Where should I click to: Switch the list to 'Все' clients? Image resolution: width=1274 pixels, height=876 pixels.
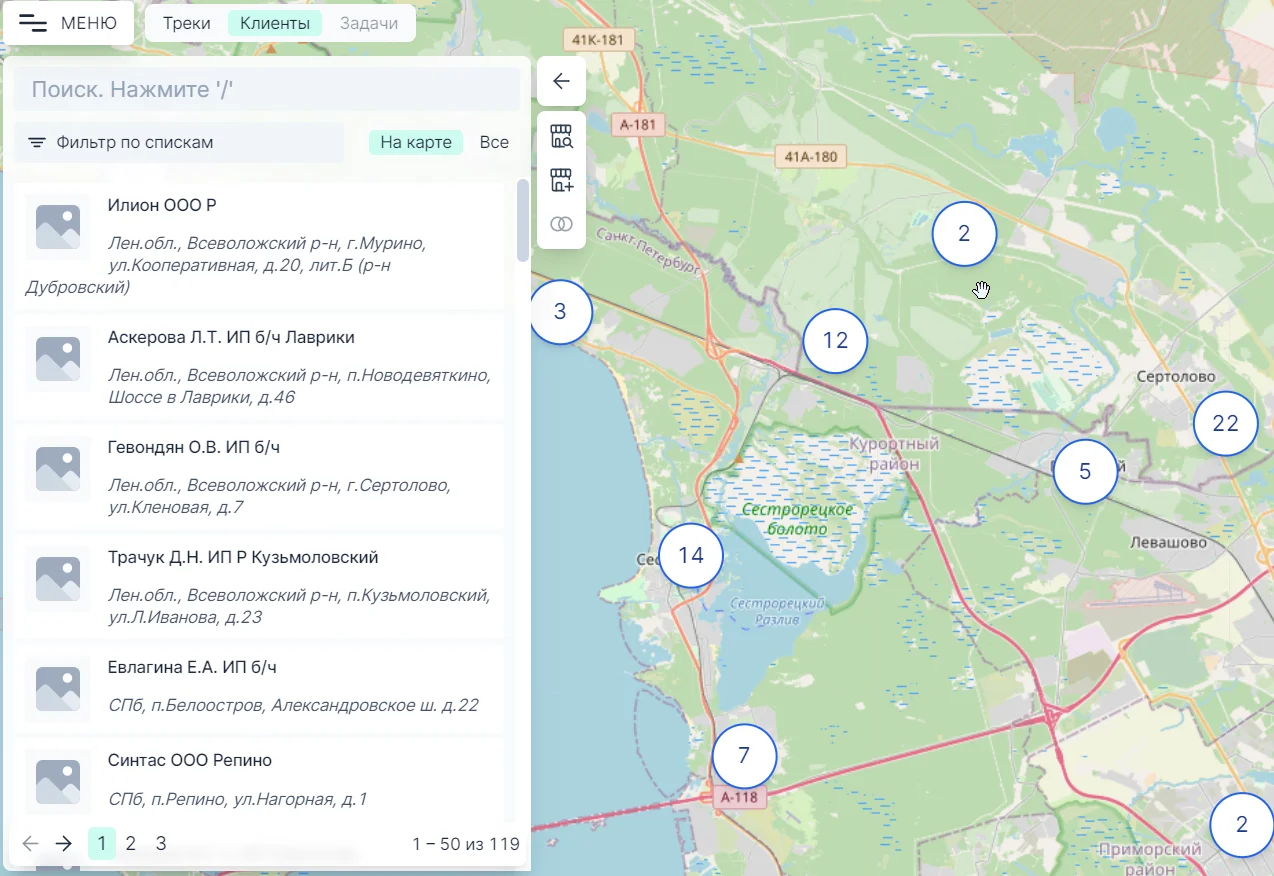coord(494,142)
